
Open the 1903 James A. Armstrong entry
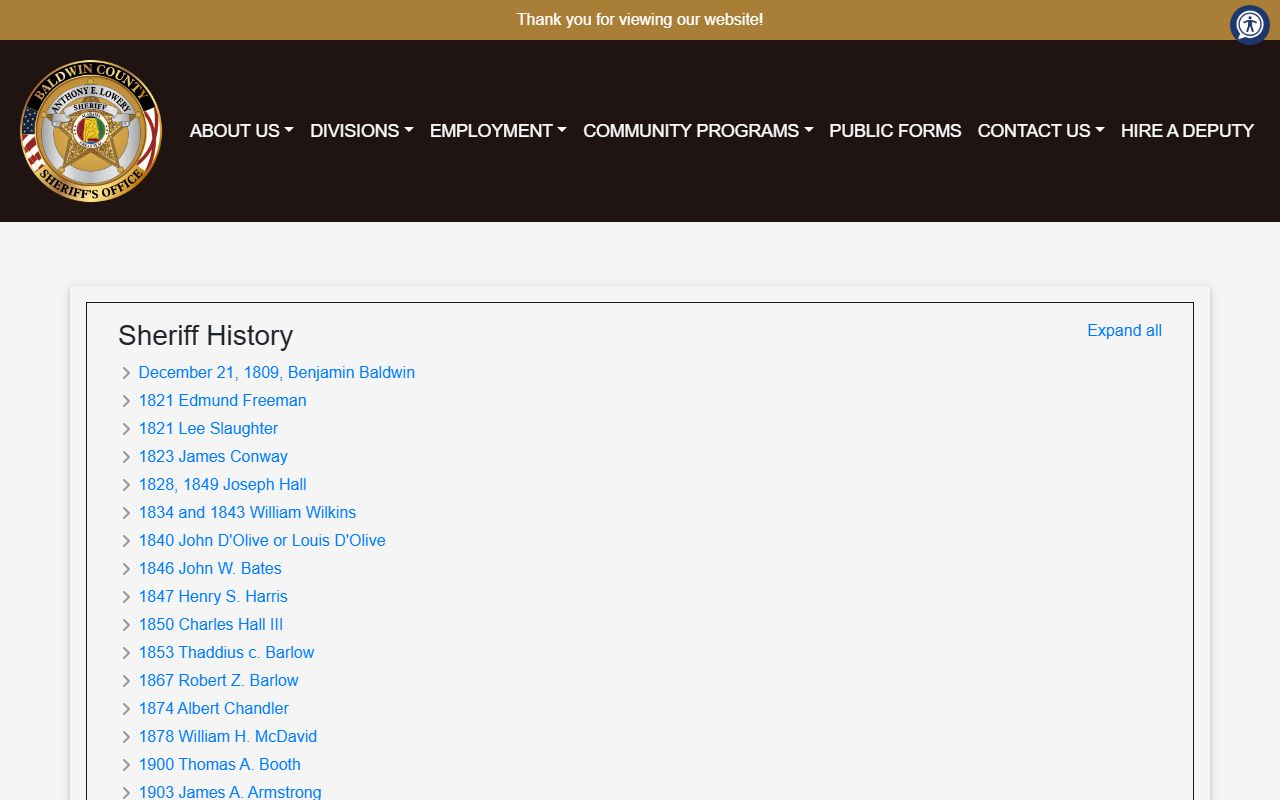tap(230, 792)
